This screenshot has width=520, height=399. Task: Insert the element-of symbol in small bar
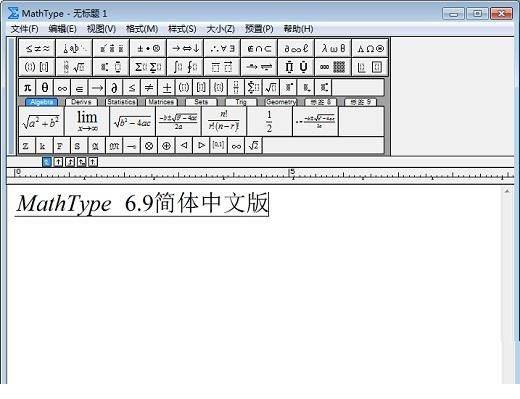pyautogui.click(x=79, y=88)
